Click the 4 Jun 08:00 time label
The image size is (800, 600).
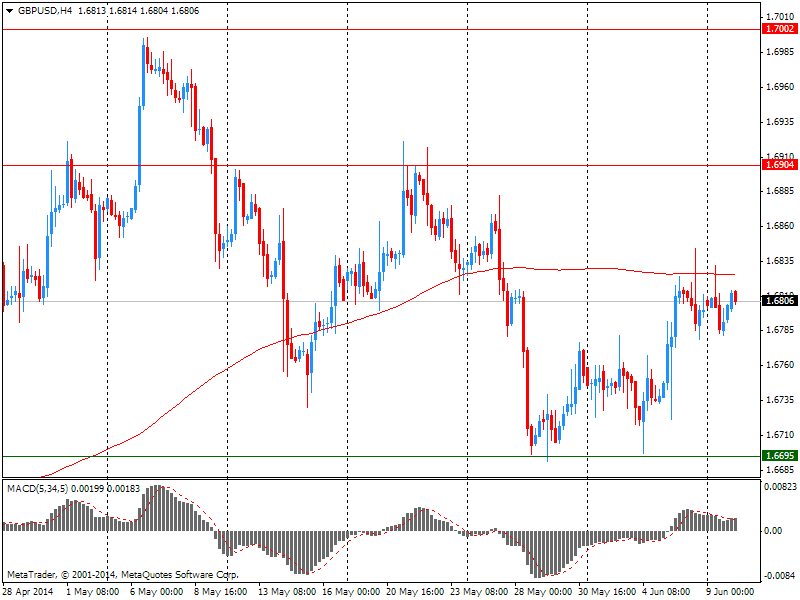click(x=667, y=592)
